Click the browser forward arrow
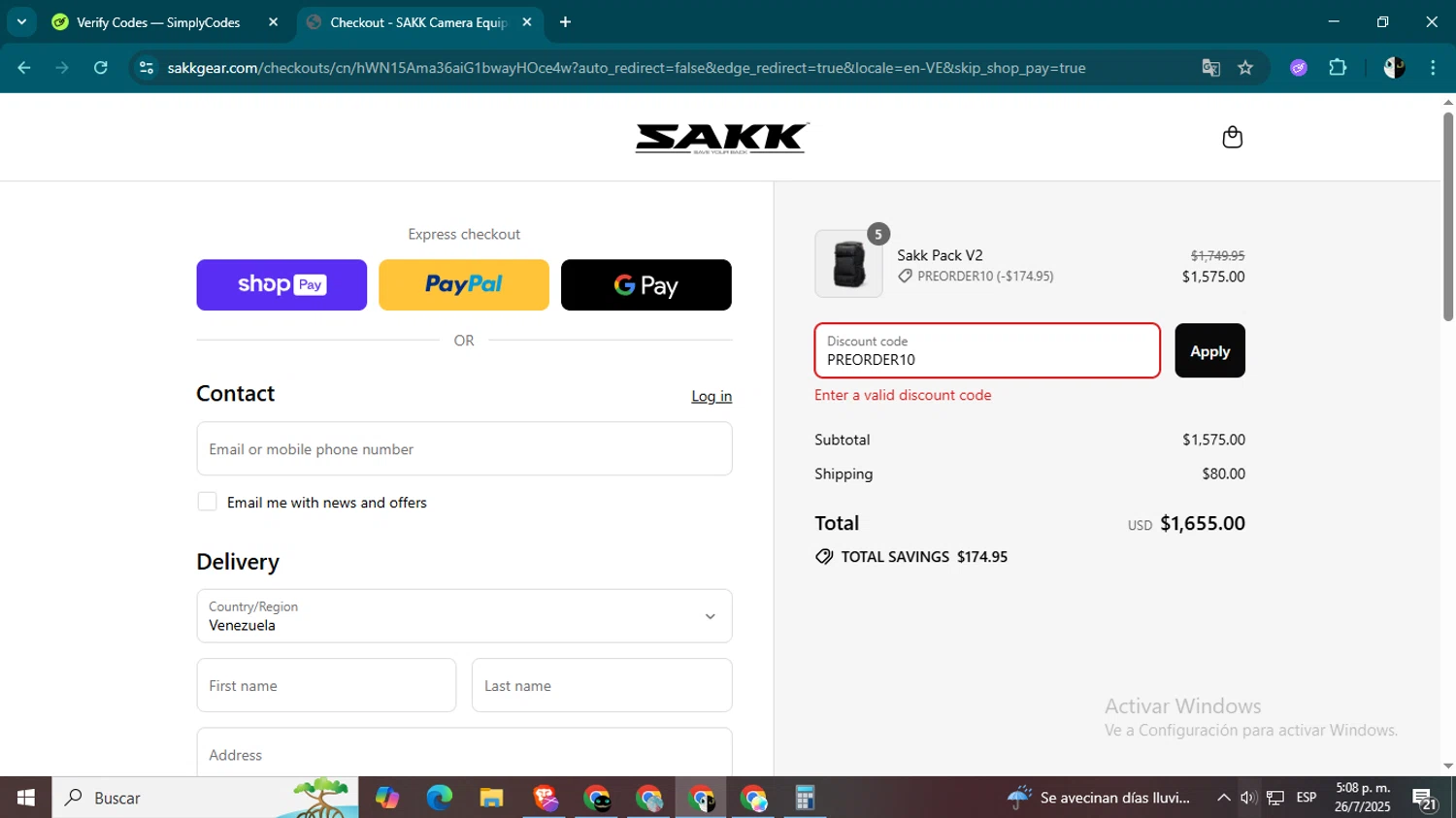Image resolution: width=1456 pixels, height=818 pixels. 62,68
